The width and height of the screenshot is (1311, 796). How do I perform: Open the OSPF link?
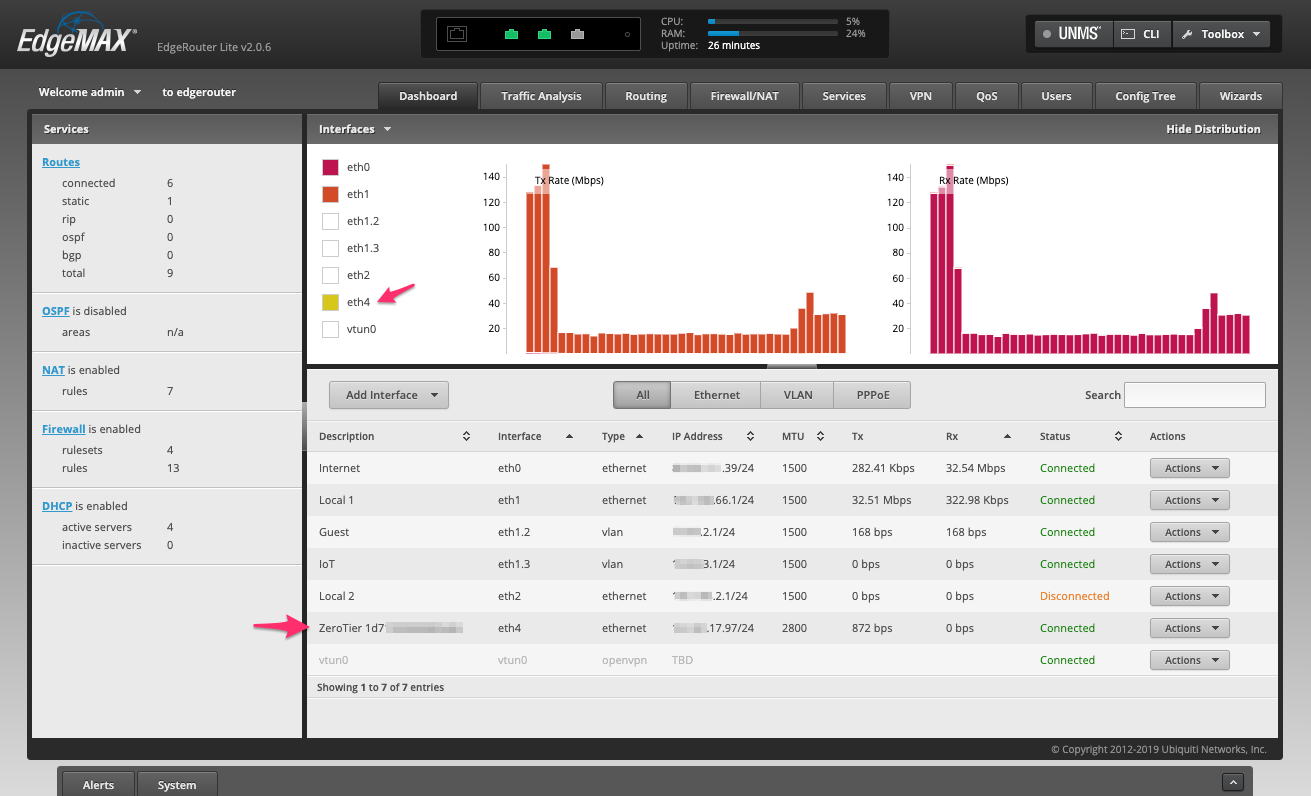coord(58,311)
